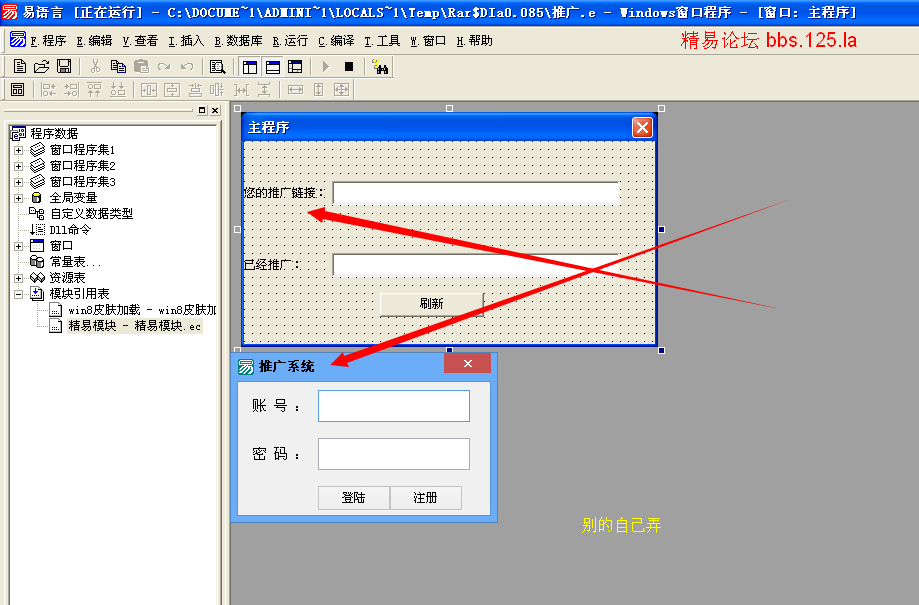Expand the 资源表 tree node
Viewport: 919px width, 605px height.
coord(19,278)
